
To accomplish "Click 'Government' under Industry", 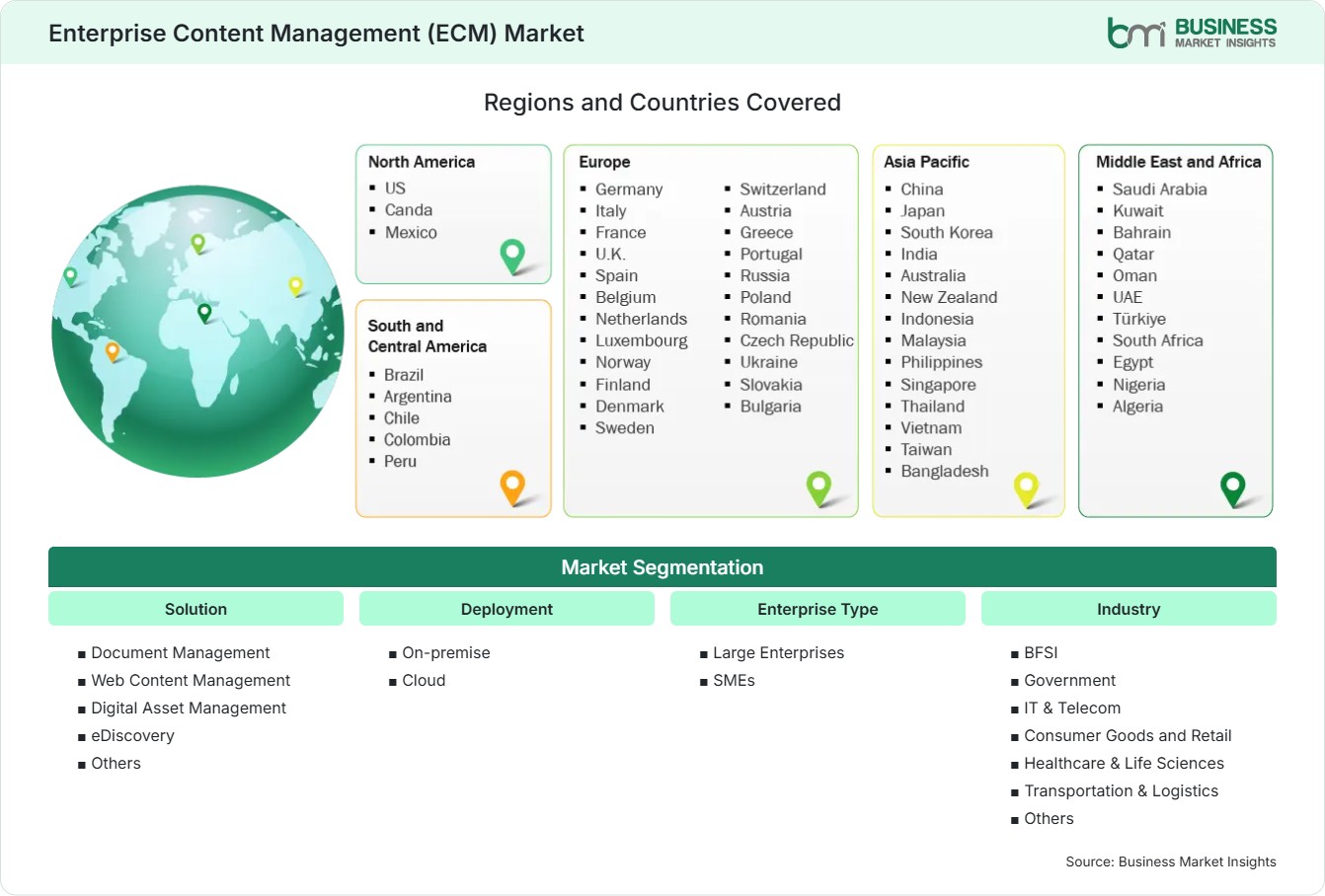I will click(1069, 681).
